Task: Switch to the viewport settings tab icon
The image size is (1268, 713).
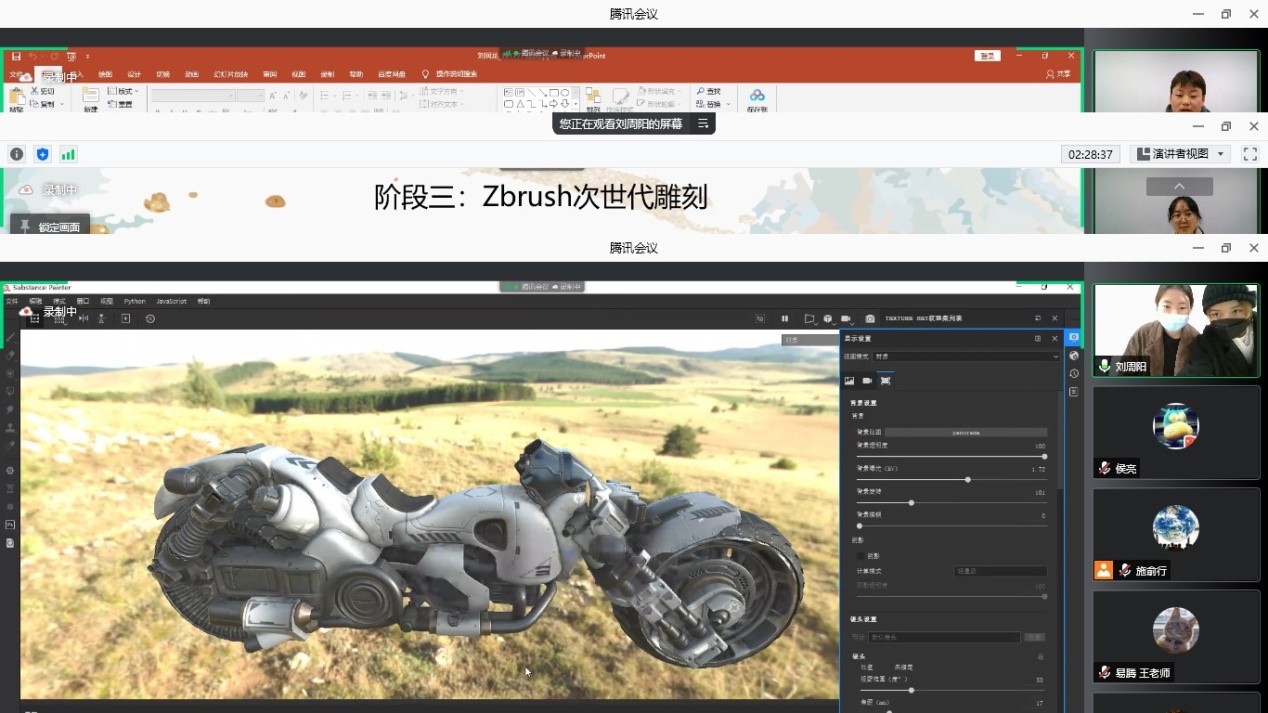Action: (x=885, y=381)
